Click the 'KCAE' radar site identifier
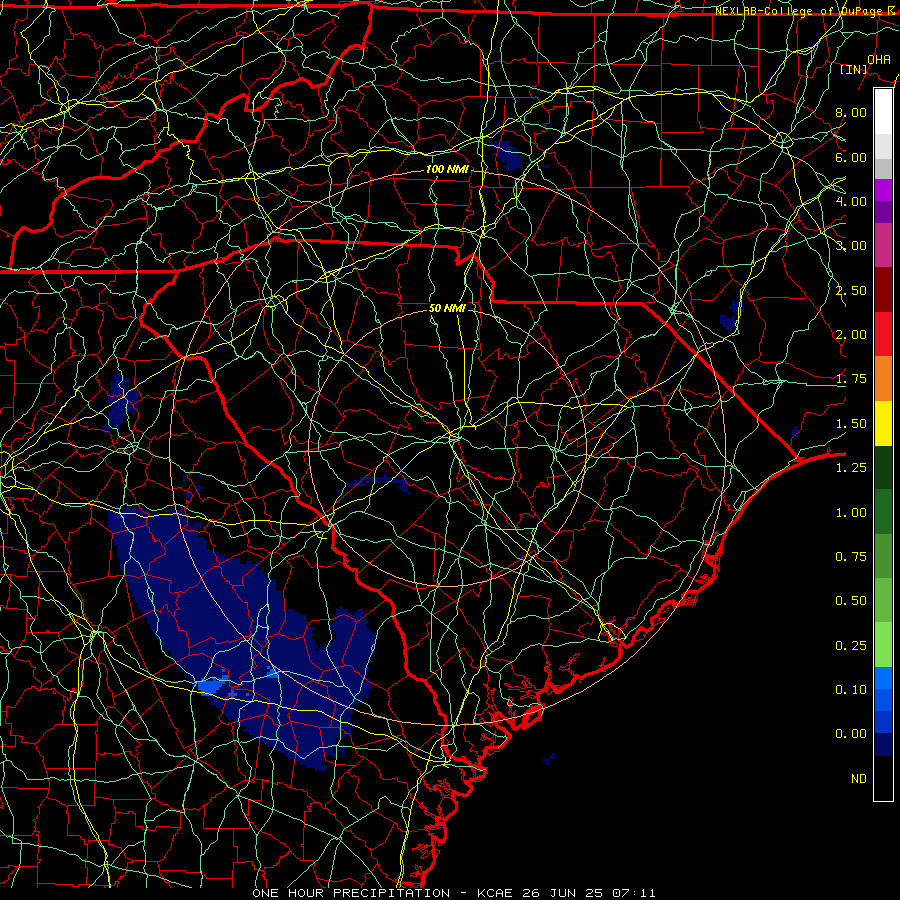Image resolution: width=900 pixels, height=900 pixels. point(496,893)
